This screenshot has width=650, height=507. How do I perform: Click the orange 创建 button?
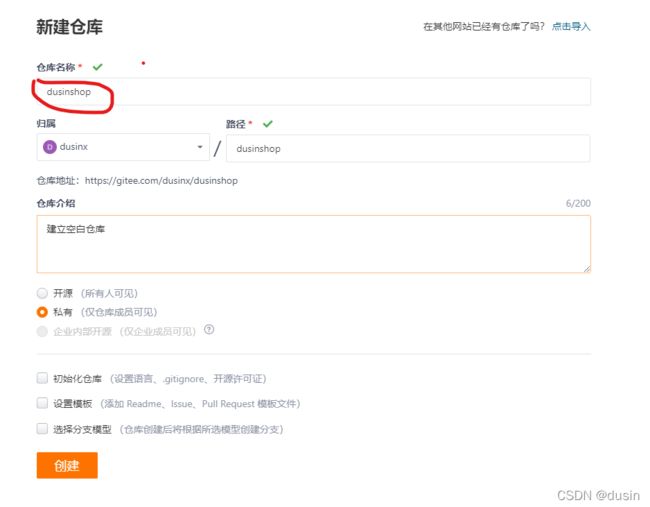[67, 465]
